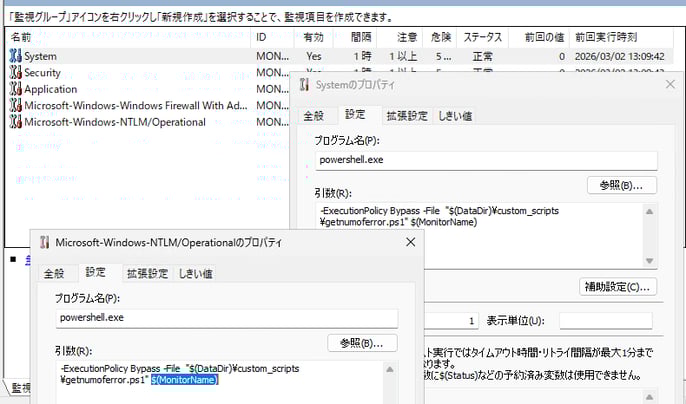The width and height of the screenshot is (686, 404).
Task: Click the 監視 tab at bottom left
Action: (19, 388)
